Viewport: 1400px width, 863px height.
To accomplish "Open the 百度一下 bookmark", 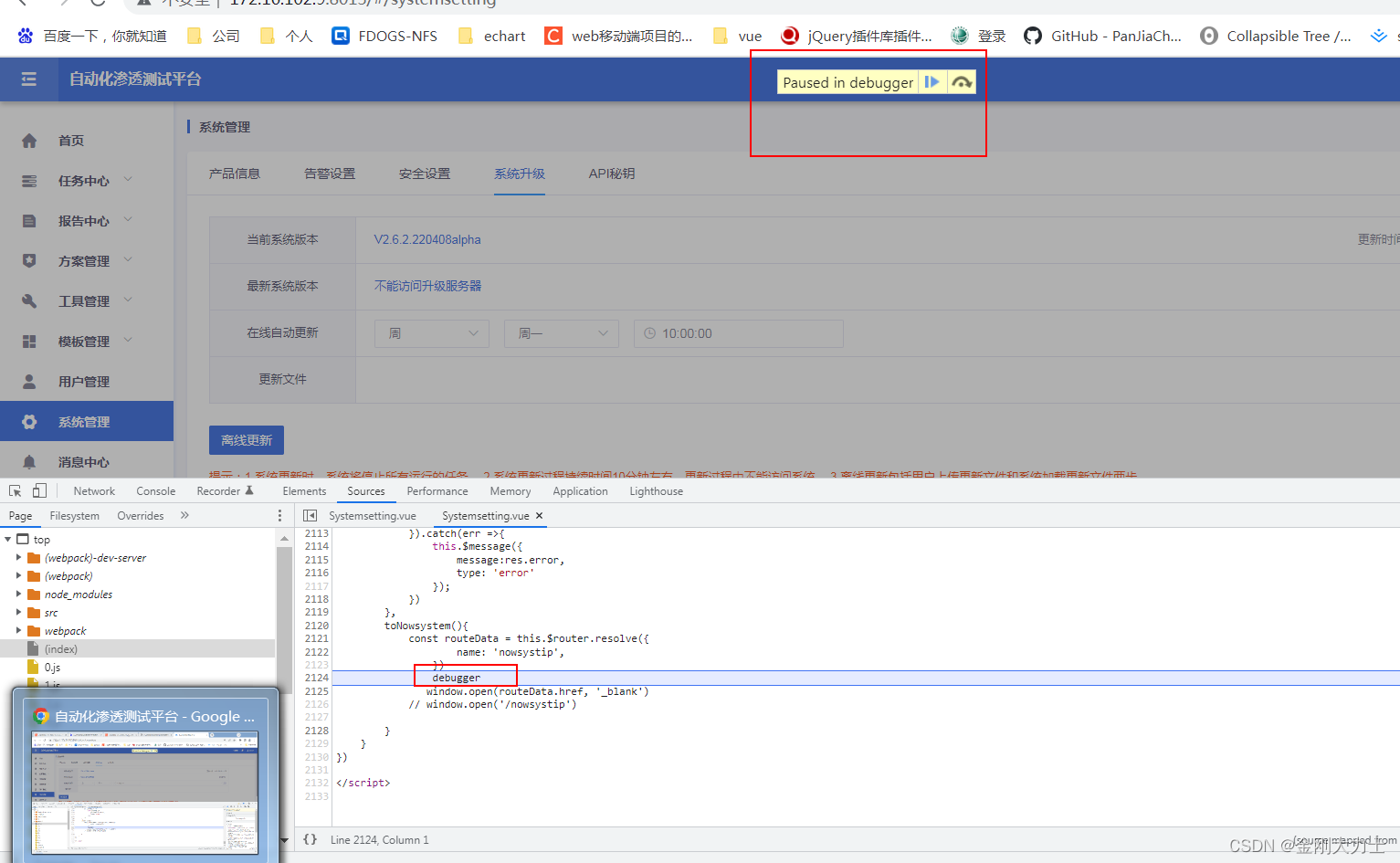I will pos(91,36).
